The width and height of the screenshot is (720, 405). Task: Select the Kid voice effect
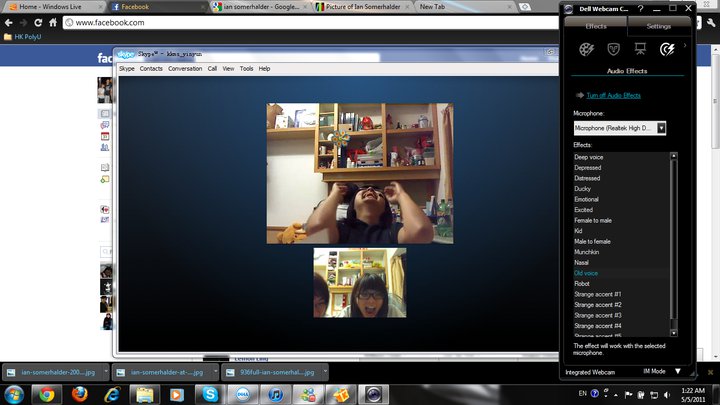(x=578, y=231)
